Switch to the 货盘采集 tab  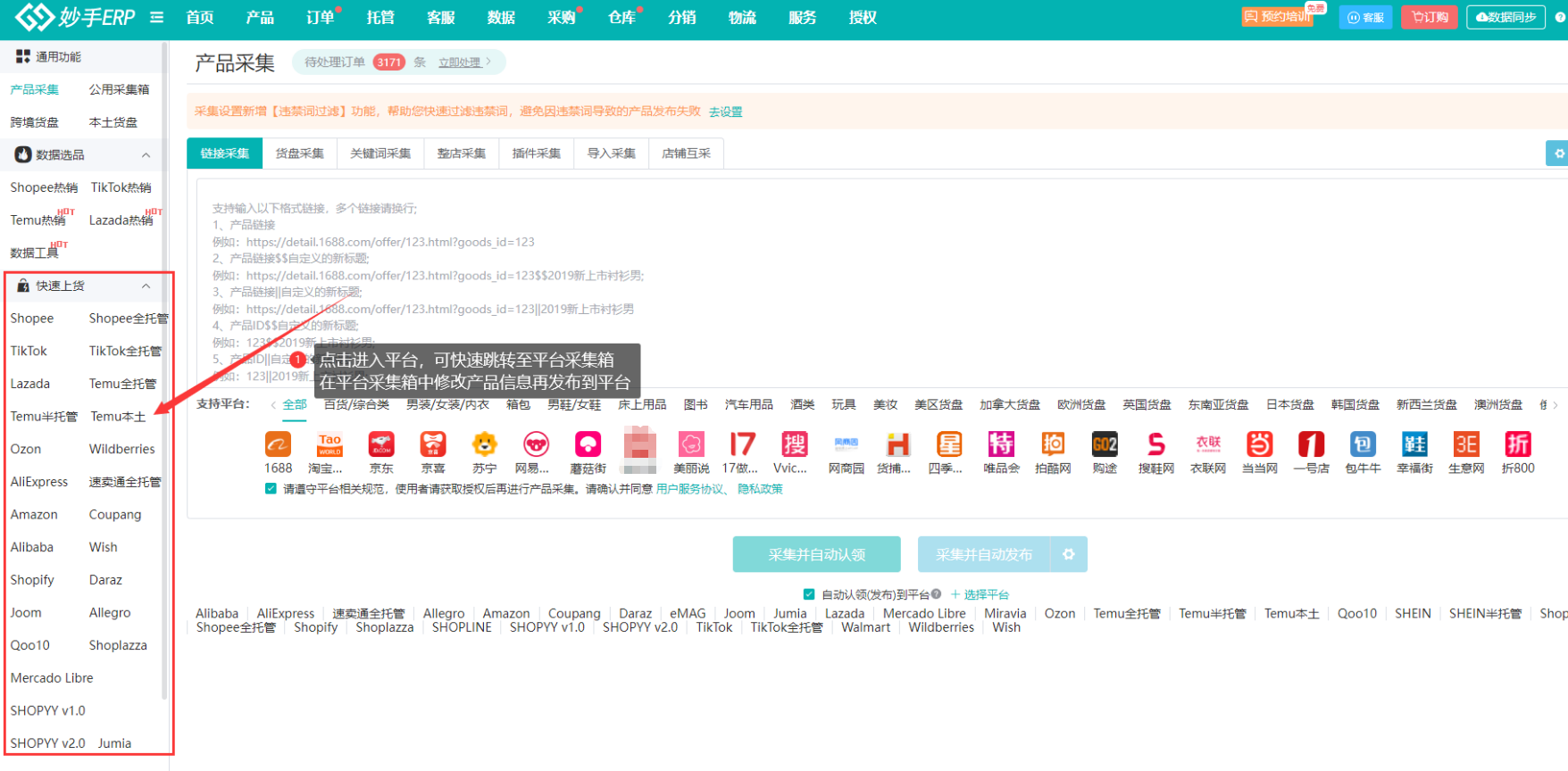coord(299,153)
